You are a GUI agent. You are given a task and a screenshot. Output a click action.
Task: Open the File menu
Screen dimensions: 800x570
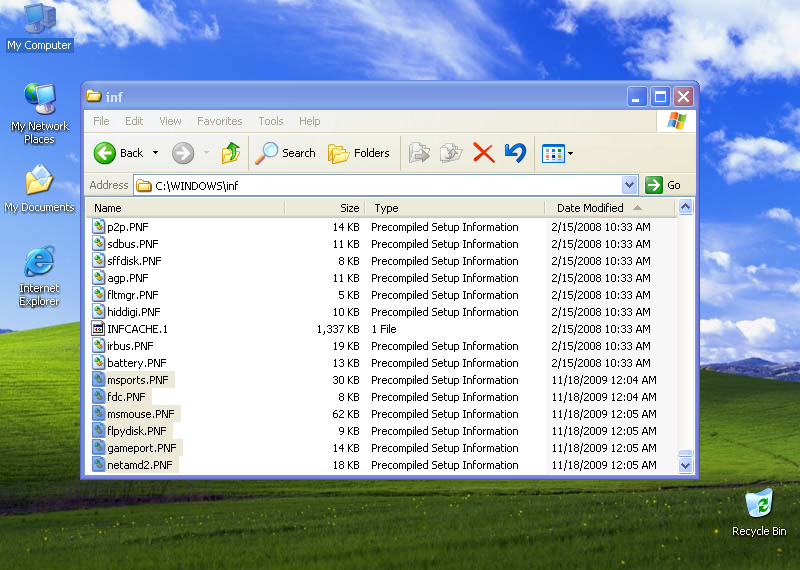[x=101, y=121]
